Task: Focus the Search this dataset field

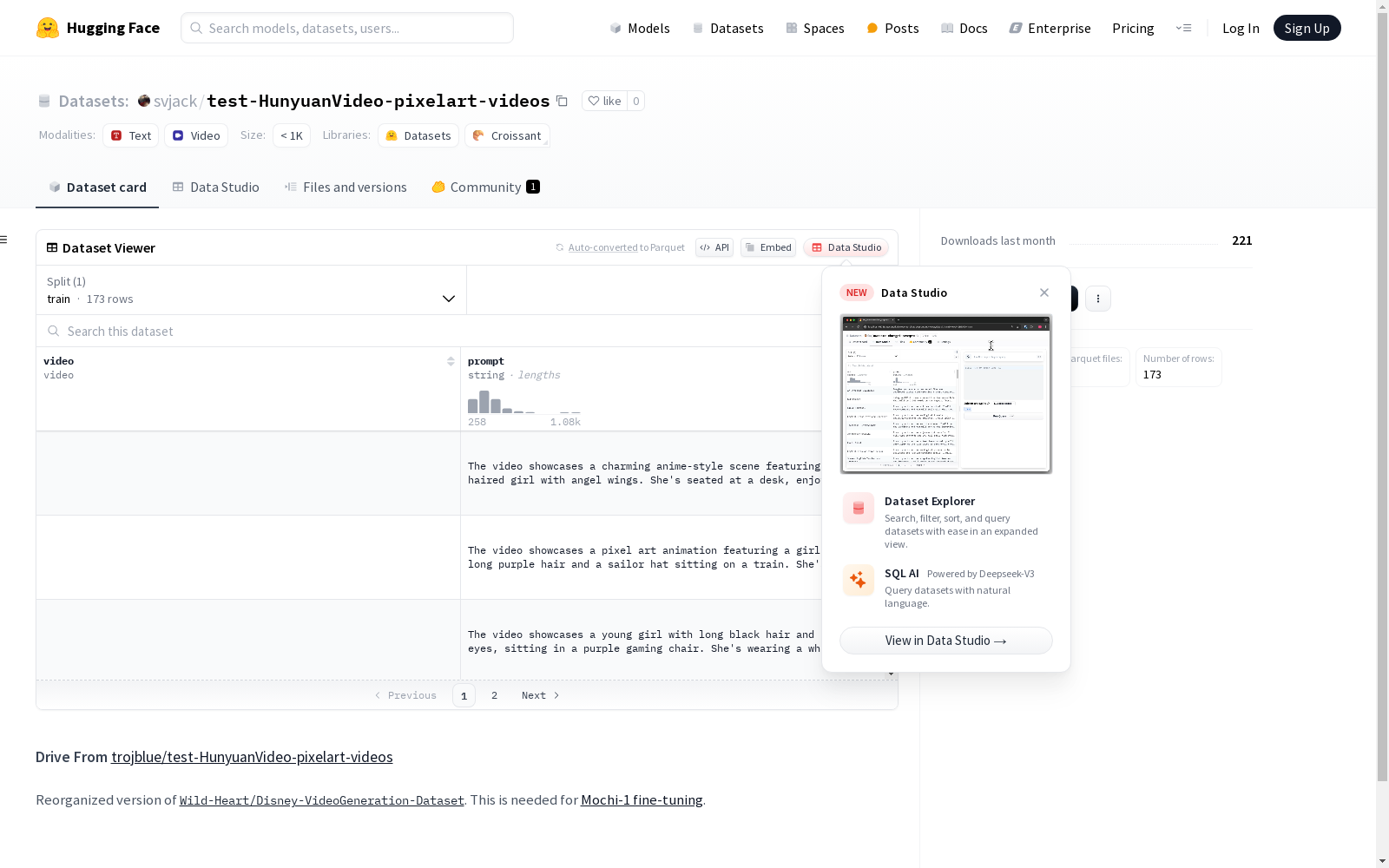Action: tap(430, 332)
